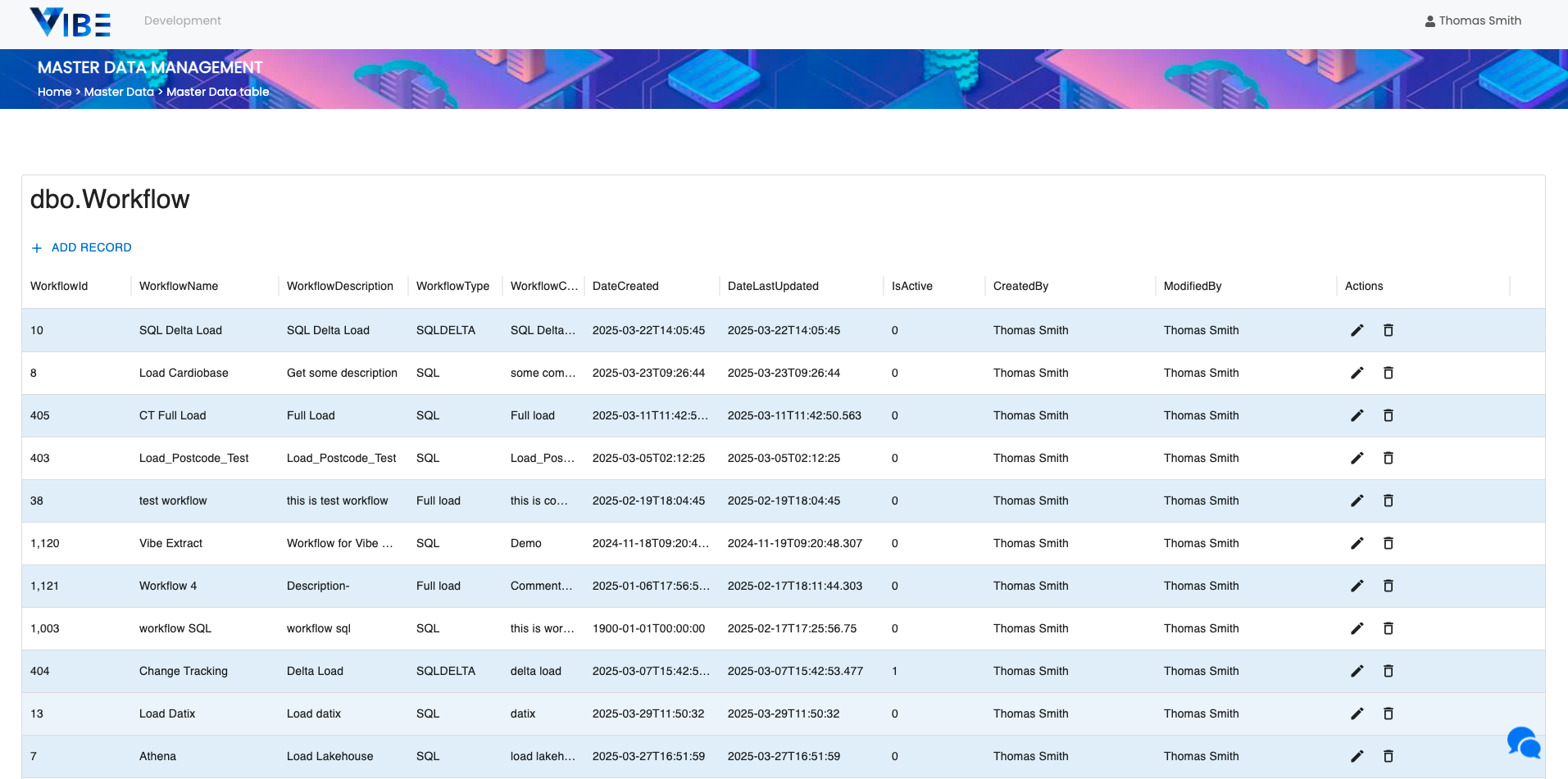Open the Thomas Smith user menu
Viewport: 1568px width, 779px height.
tap(1473, 20)
